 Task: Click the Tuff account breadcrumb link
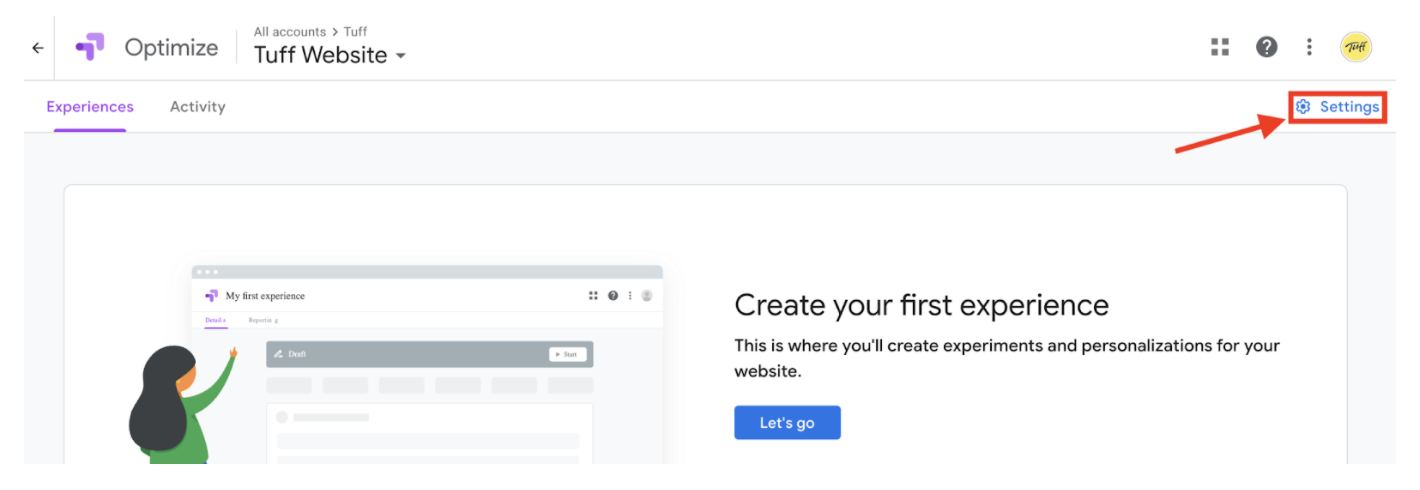tap(355, 32)
